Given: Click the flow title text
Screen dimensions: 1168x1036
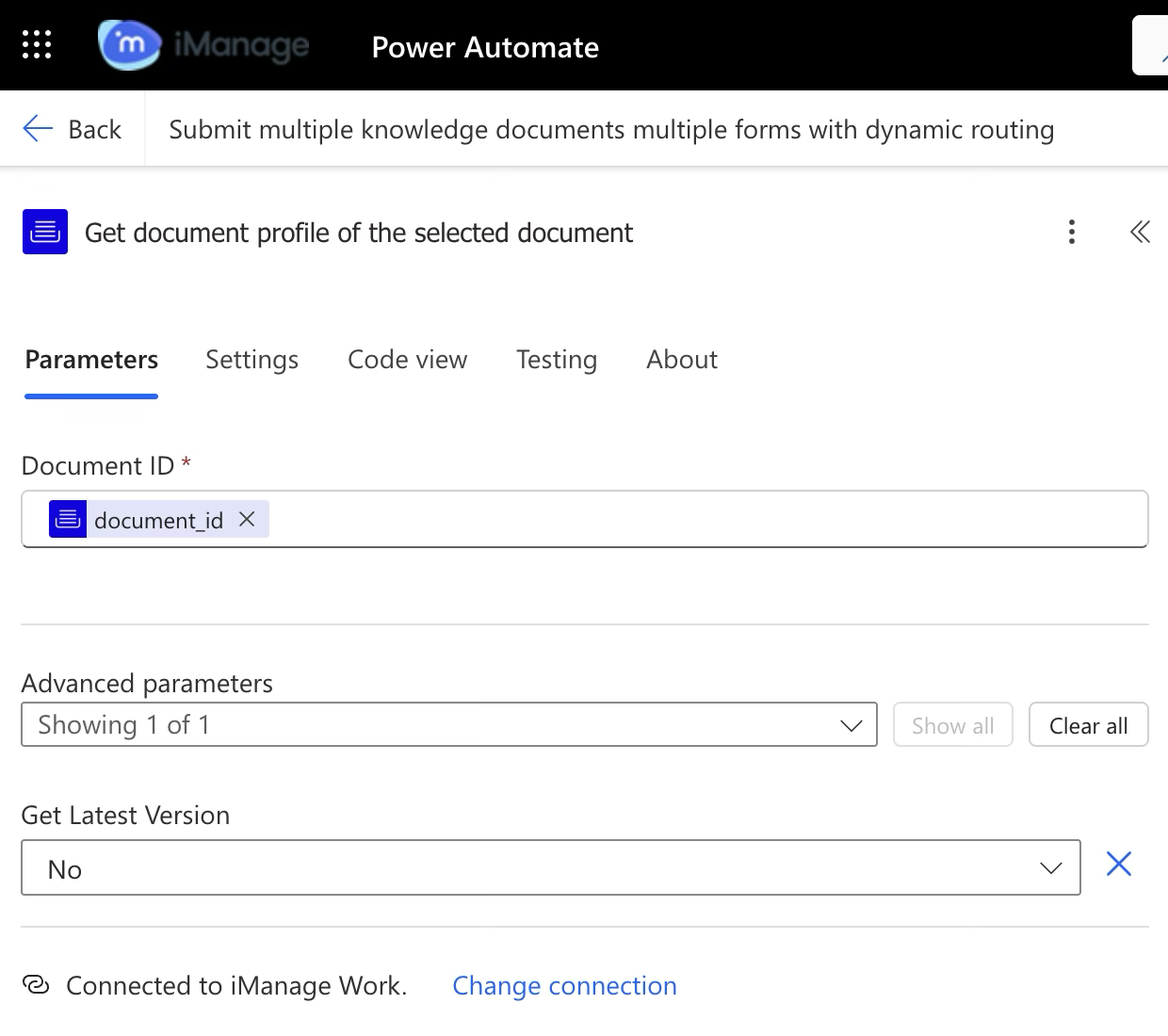Looking at the screenshot, I should pyautogui.click(x=611, y=129).
